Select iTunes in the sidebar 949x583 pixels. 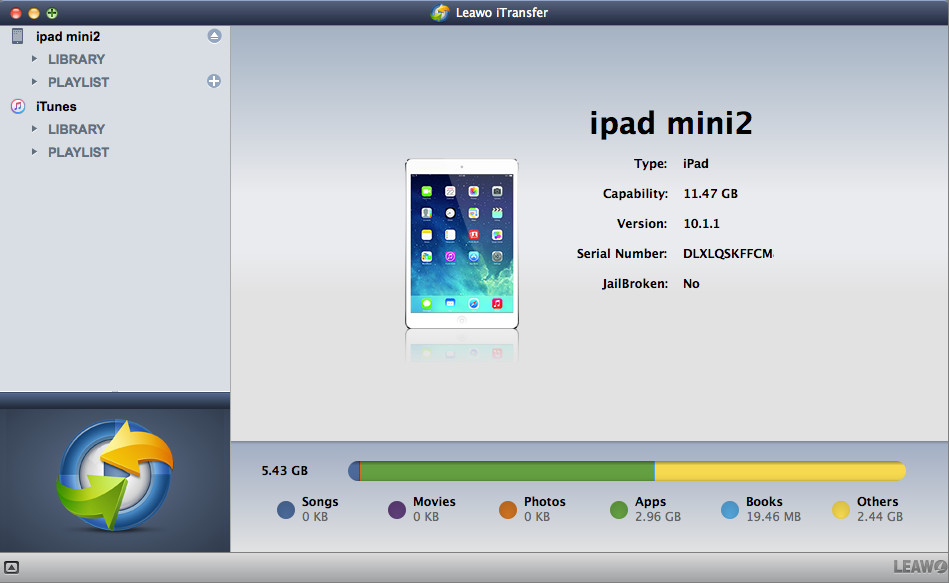coord(56,106)
